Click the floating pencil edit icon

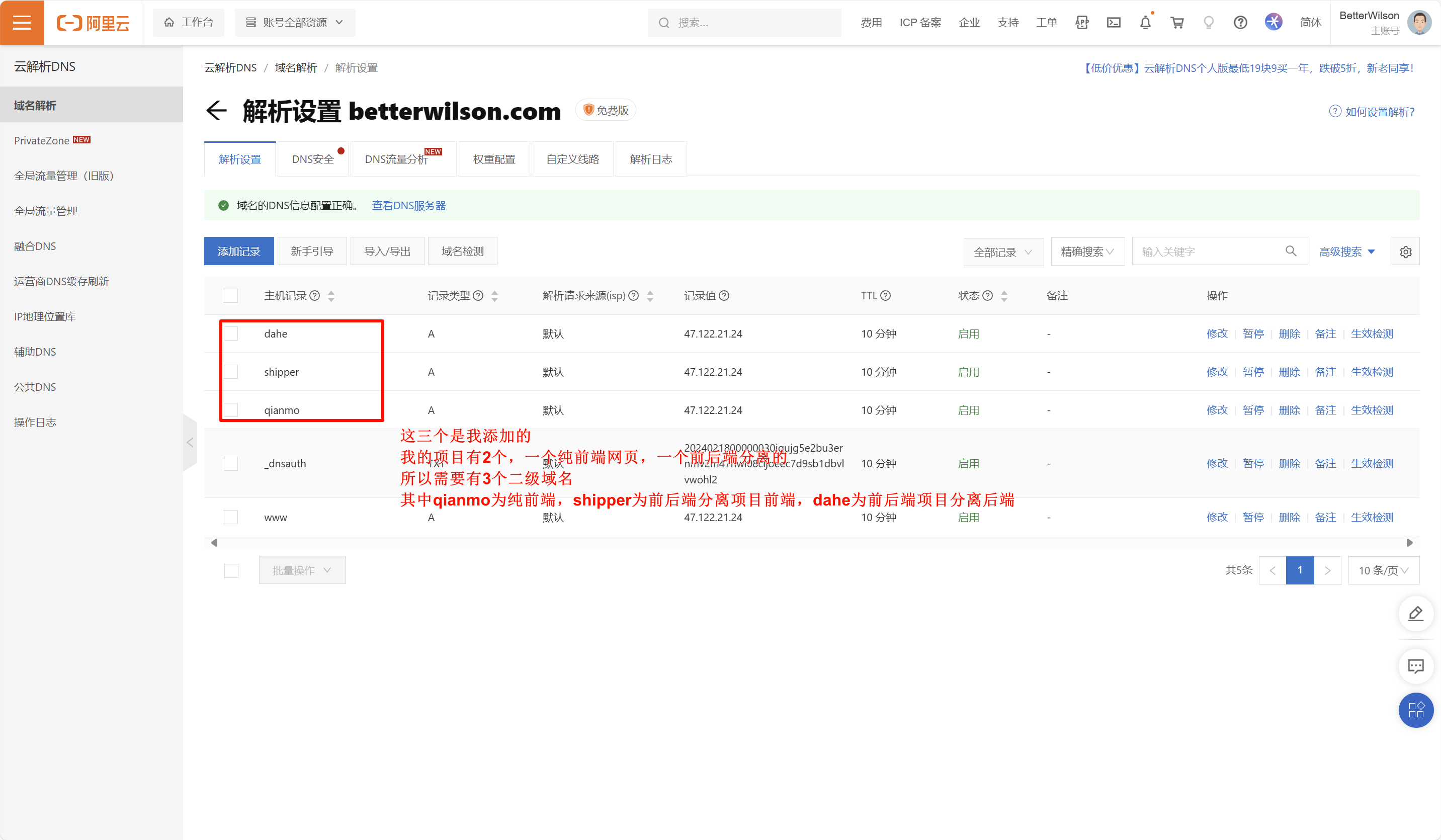[1416, 614]
